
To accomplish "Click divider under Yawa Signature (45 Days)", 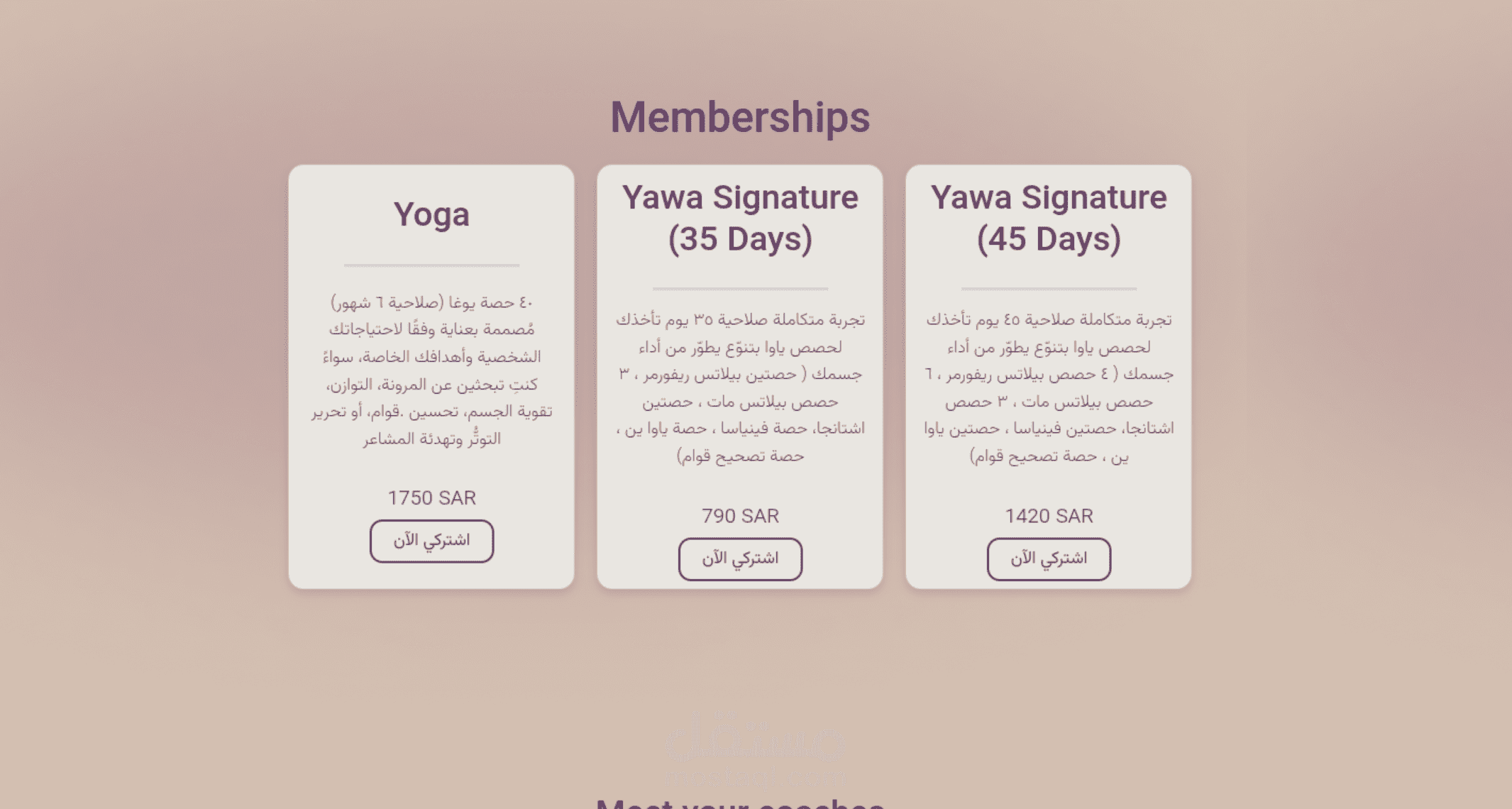I will tap(1049, 289).
